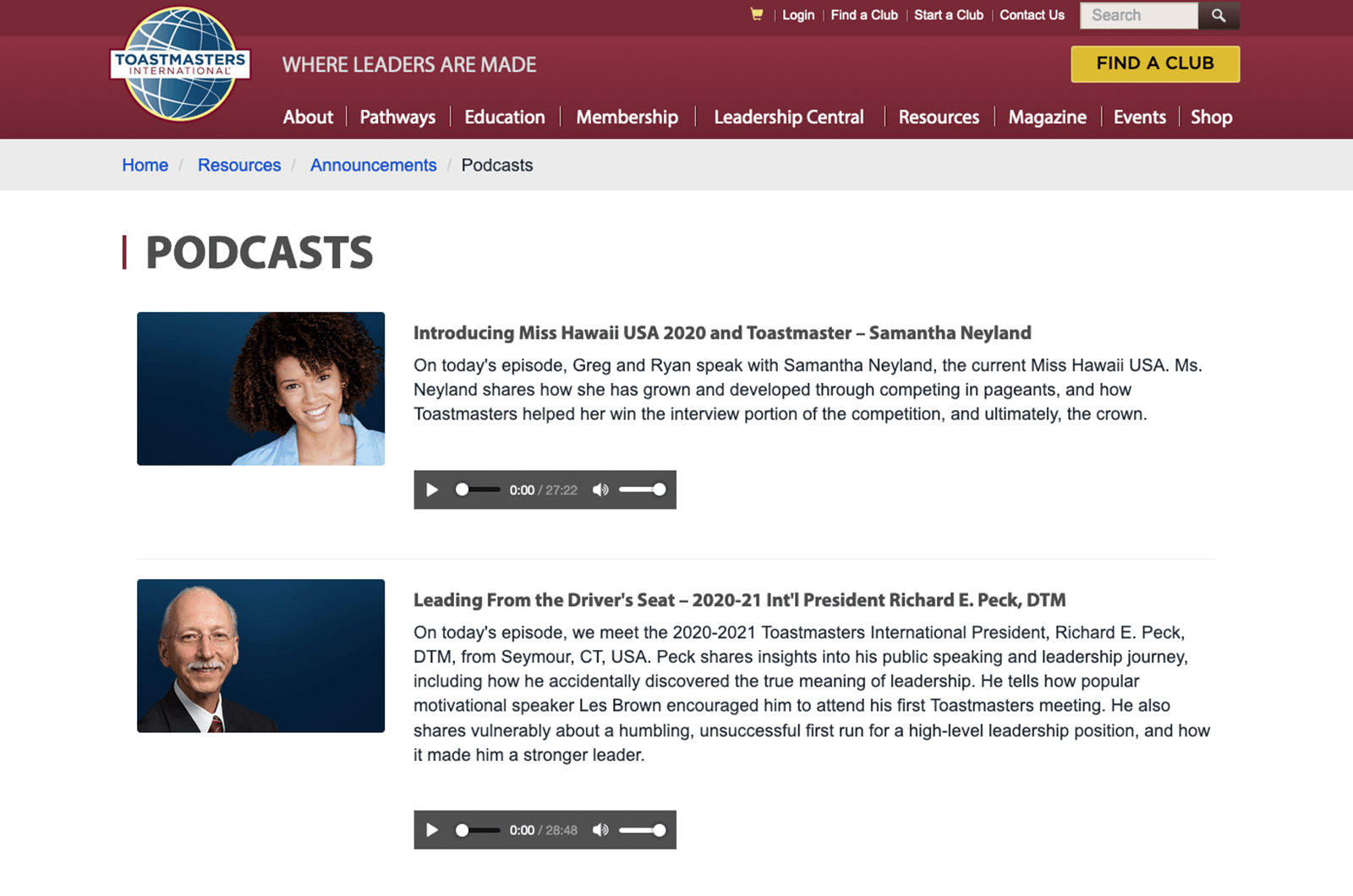The width and height of the screenshot is (1353, 896).
Task: Mute the Samantha Neyland episode audio
Action: point(600,490)
